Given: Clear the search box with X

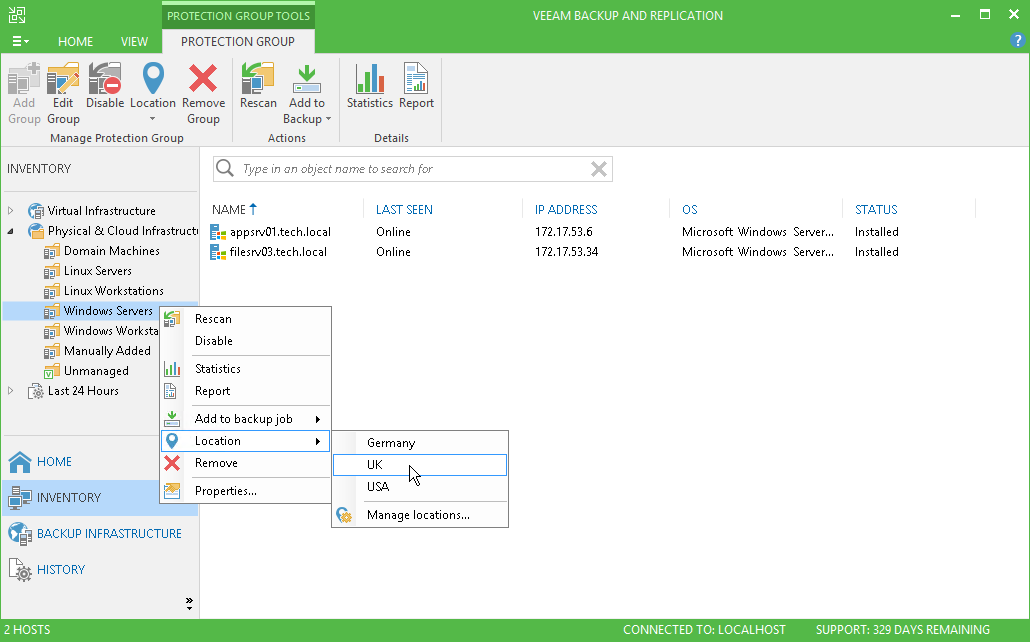Looking at the screenshot, I should (598, 169).
